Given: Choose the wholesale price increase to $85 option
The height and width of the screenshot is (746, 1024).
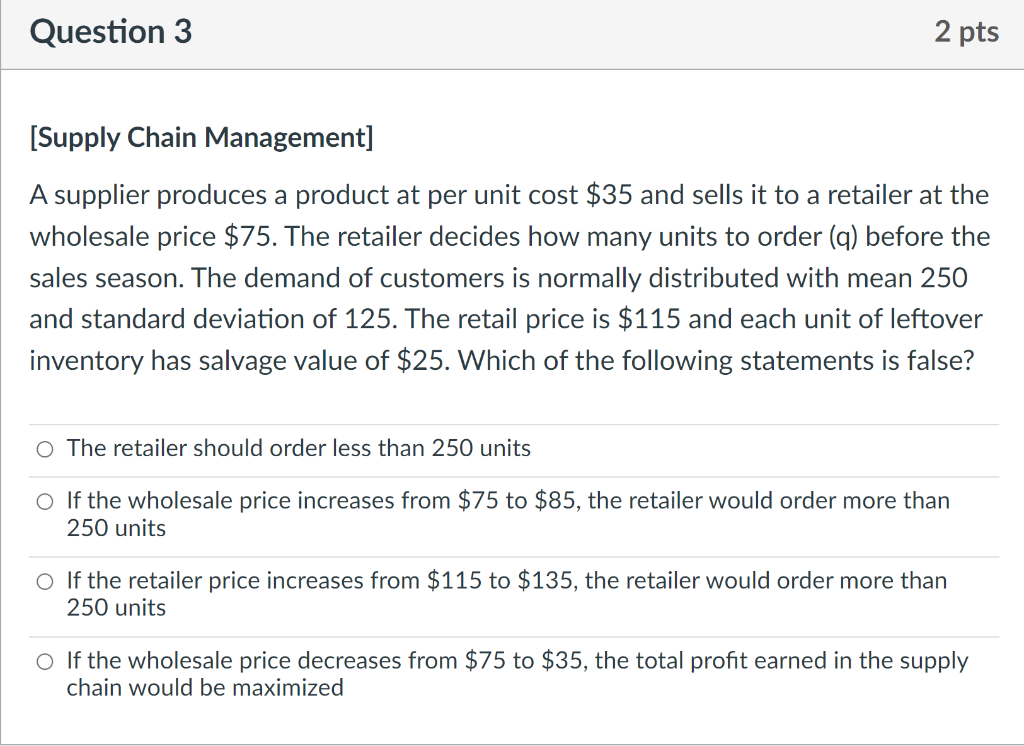Looking at the screenshot, I should point(44,501).
